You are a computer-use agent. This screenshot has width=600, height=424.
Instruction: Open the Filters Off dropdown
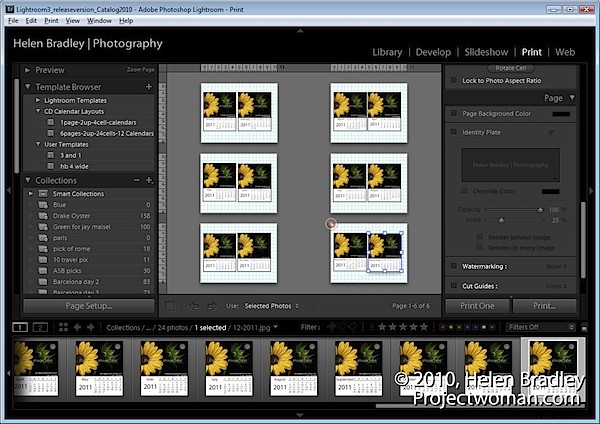[540, 327]
